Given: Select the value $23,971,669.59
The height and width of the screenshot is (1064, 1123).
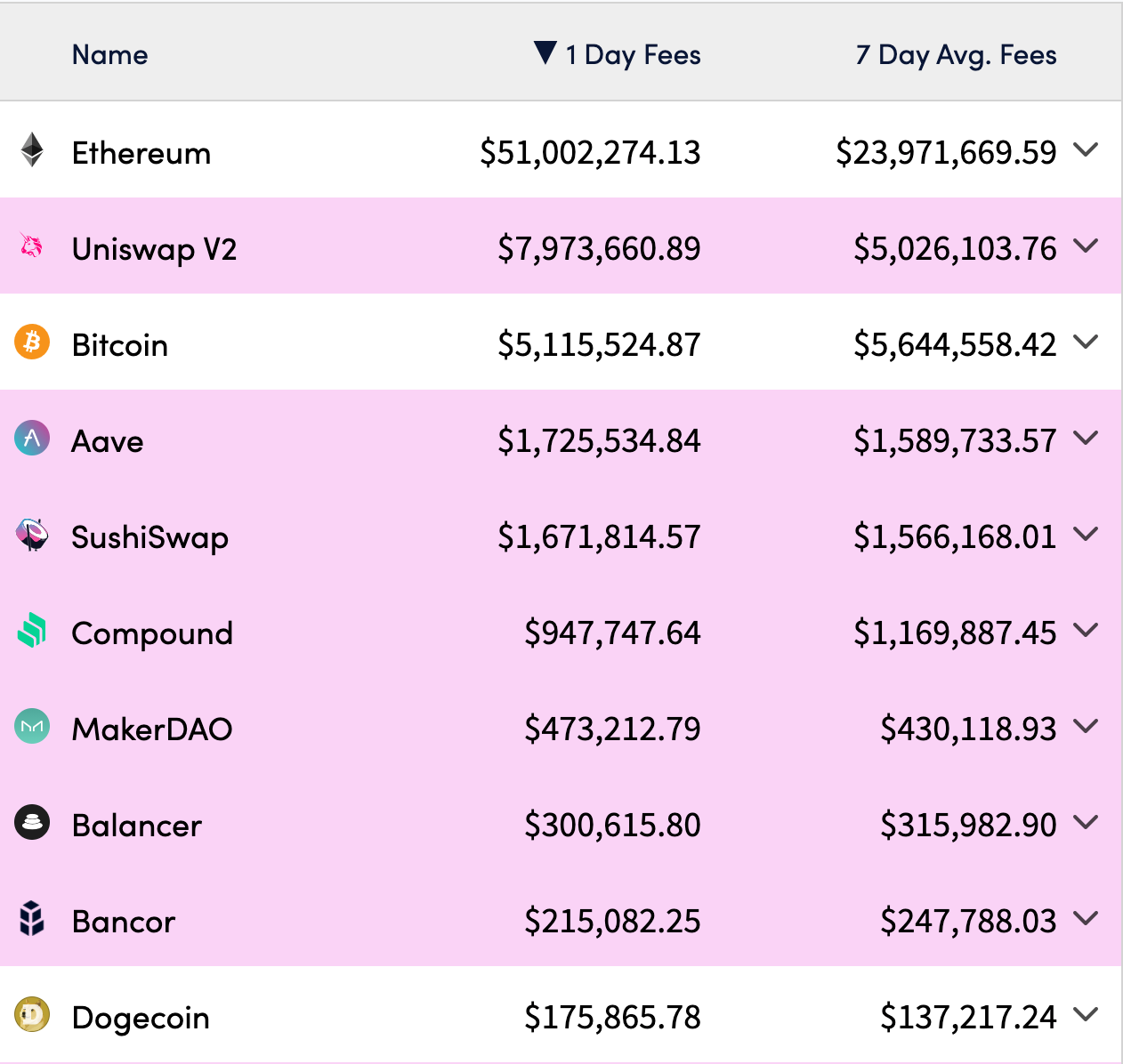Looking at the screenshot, I should point(947,153).
